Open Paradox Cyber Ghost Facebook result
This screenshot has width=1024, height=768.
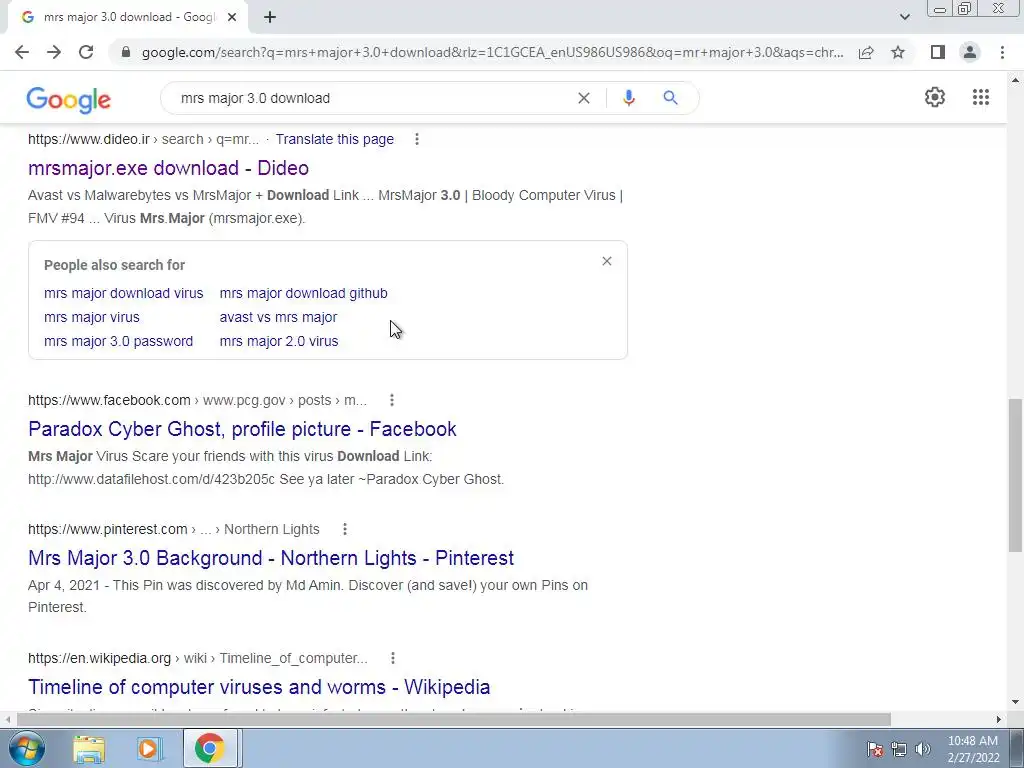point(242,429)
